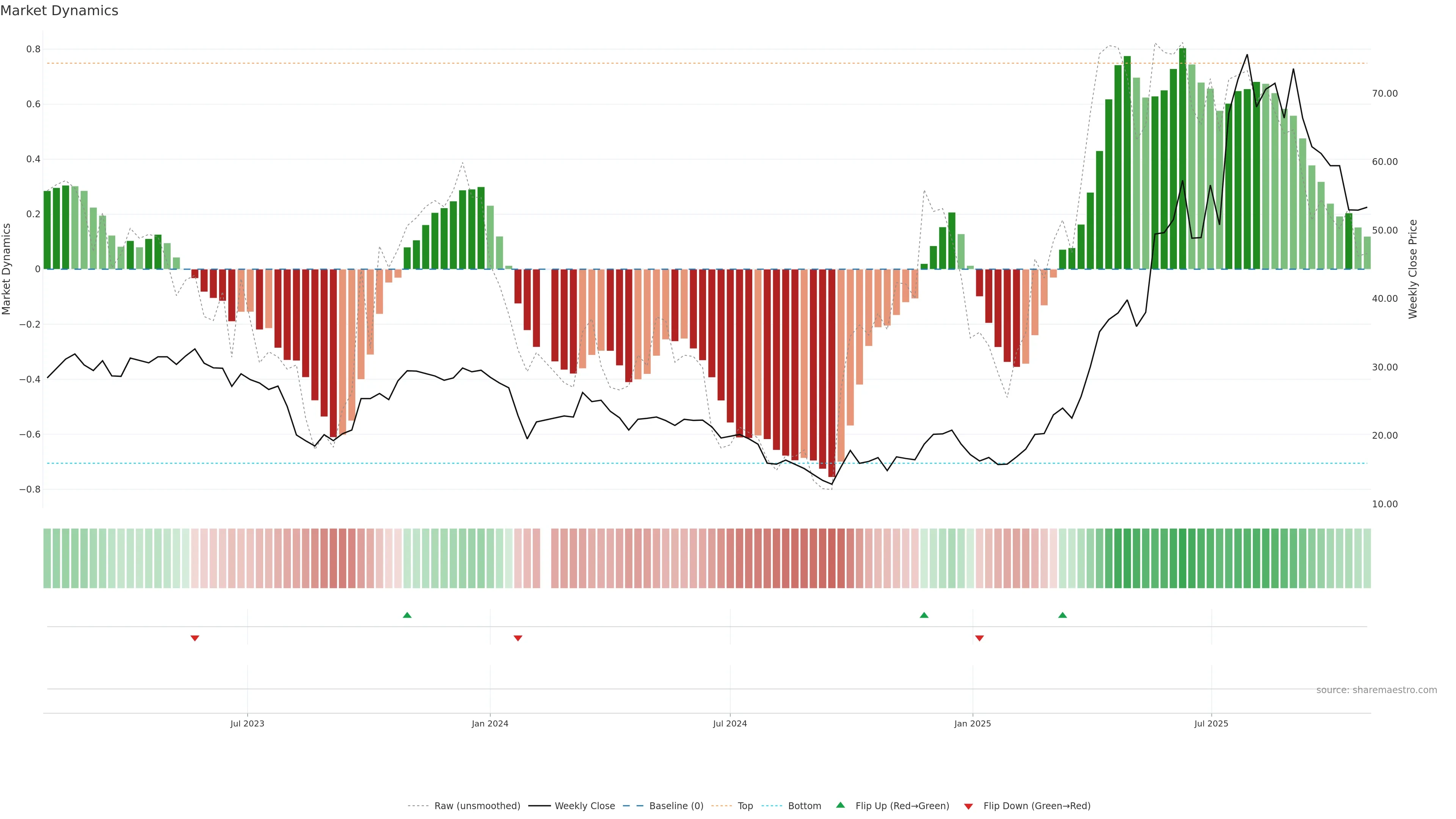Click the source: sharemaestro.com text
The width and height of the screenshot is (1456, 819).
pos(1376,690)
